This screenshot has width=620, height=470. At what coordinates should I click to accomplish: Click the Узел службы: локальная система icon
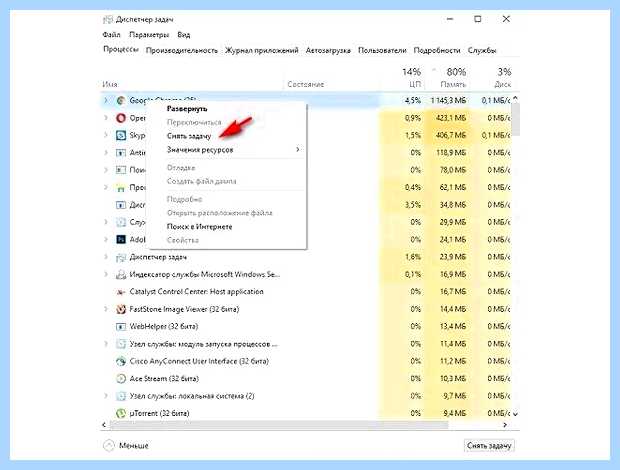(121, 396)
